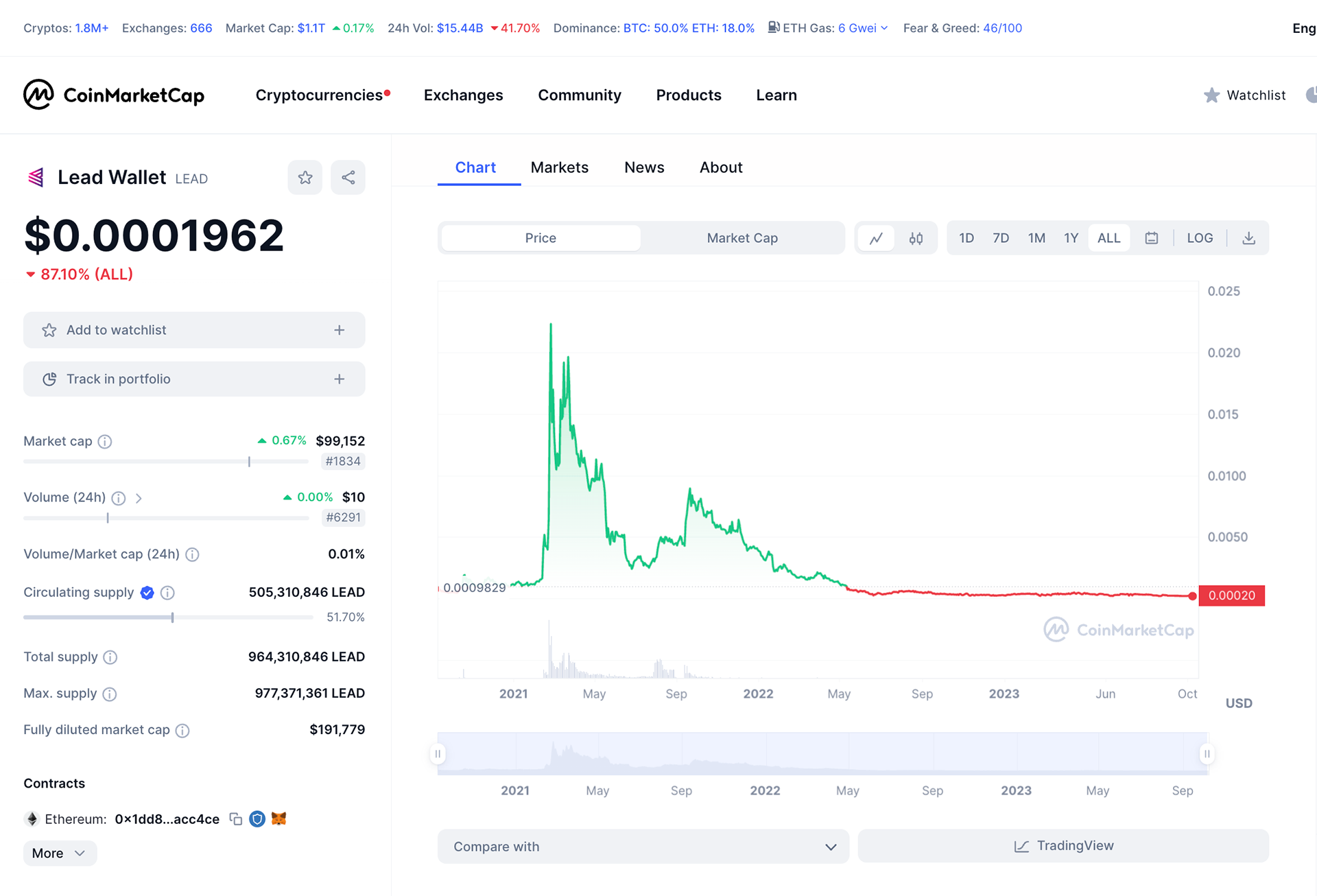Add contract to MetaMask fox icon
This screenshot has width=1317, height=896.
pos(278,818)
